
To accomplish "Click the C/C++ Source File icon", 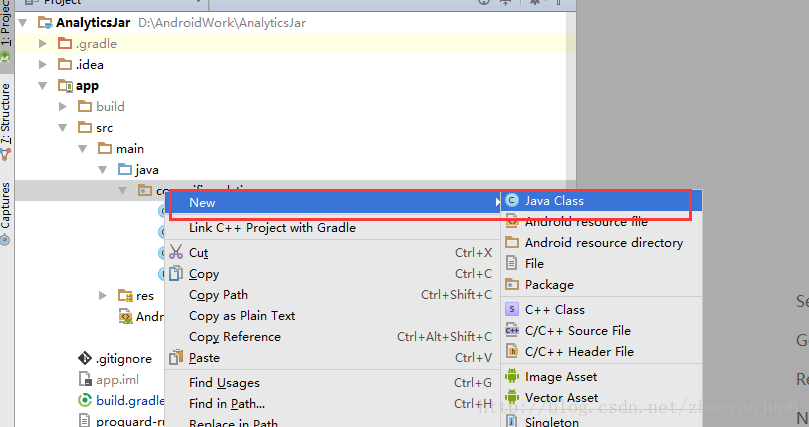I will pos(512,330).
